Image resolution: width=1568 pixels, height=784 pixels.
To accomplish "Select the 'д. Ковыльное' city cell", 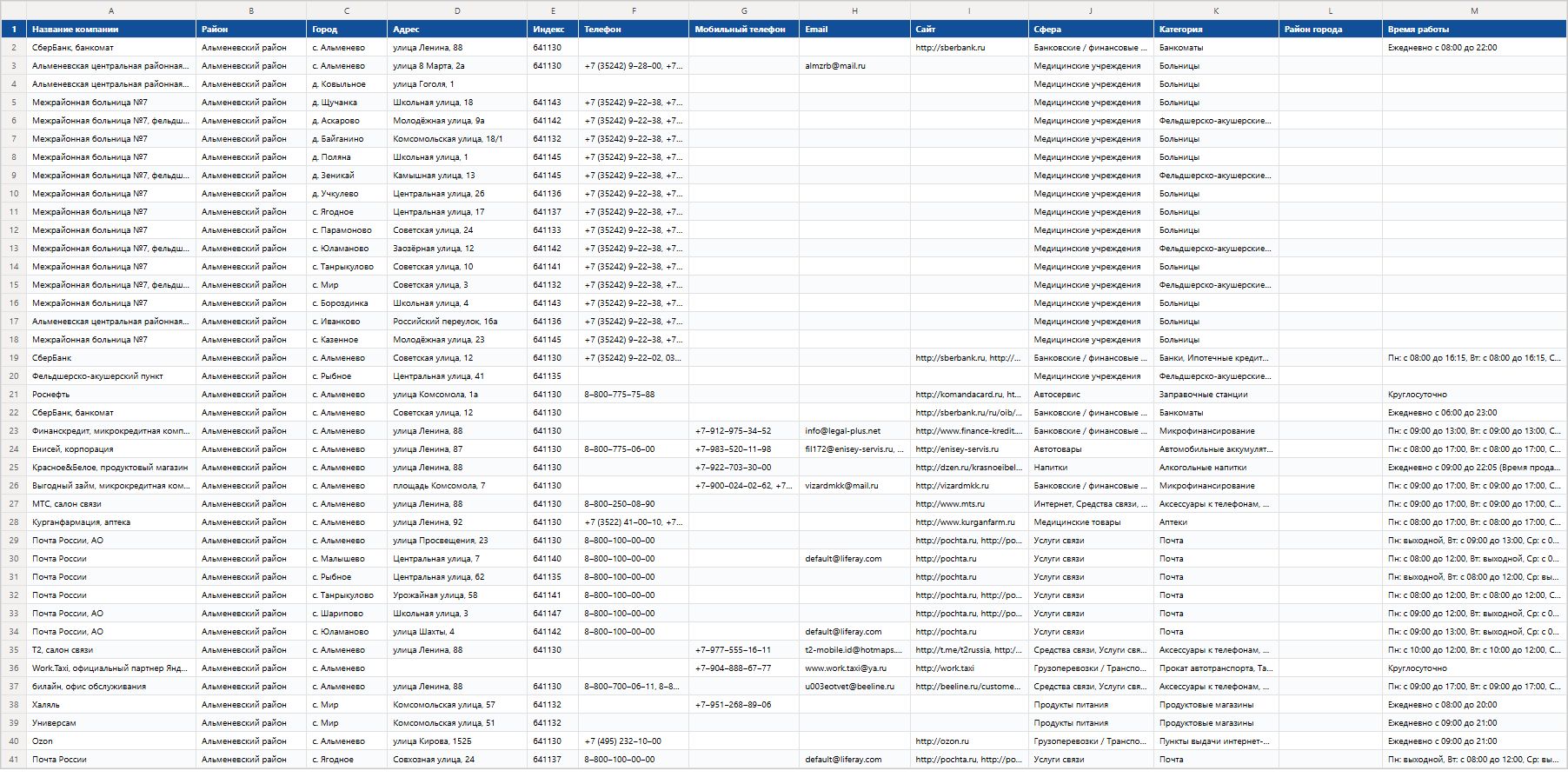I will point(347,84).
